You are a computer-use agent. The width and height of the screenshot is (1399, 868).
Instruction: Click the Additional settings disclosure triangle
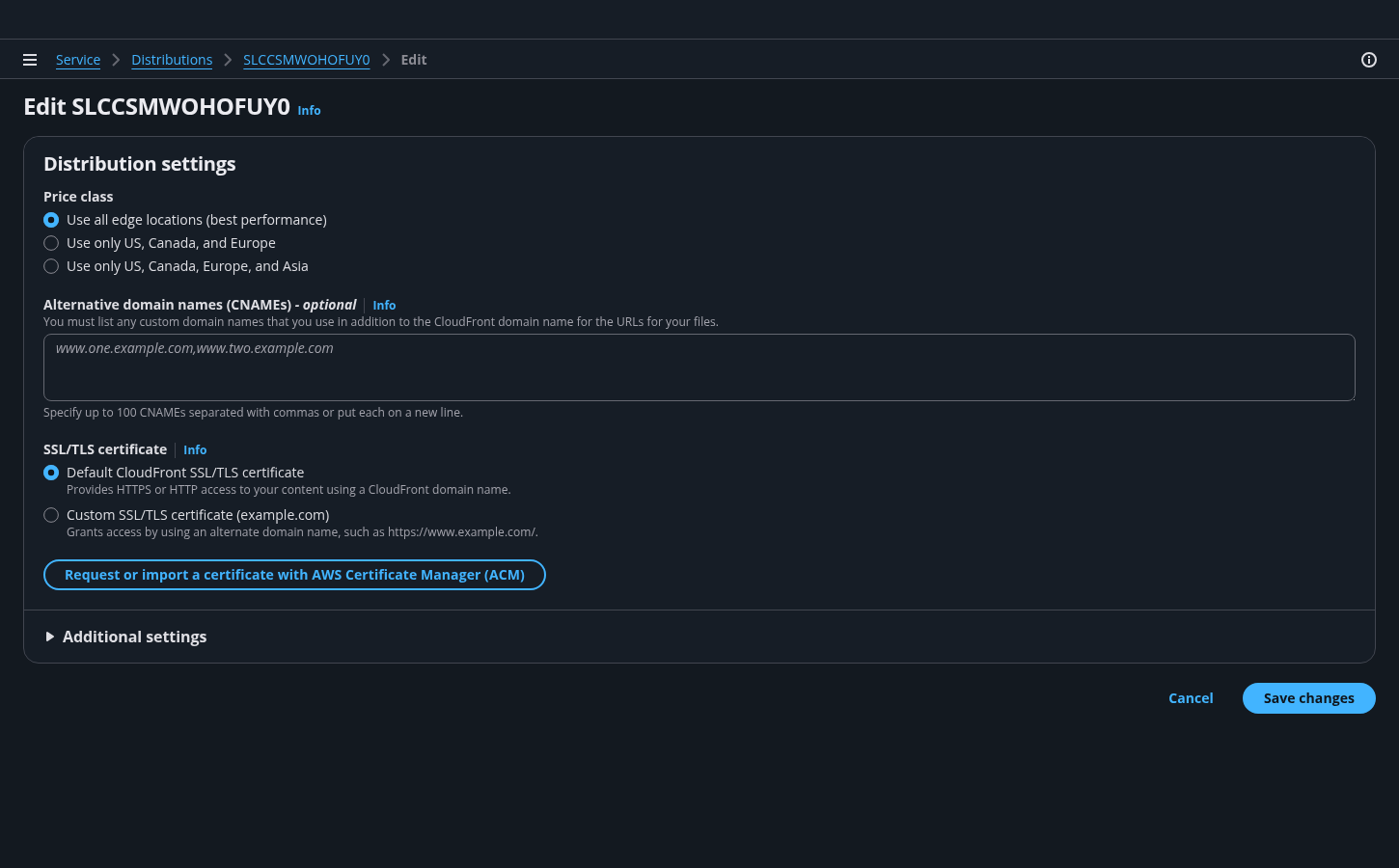(50, 637)
